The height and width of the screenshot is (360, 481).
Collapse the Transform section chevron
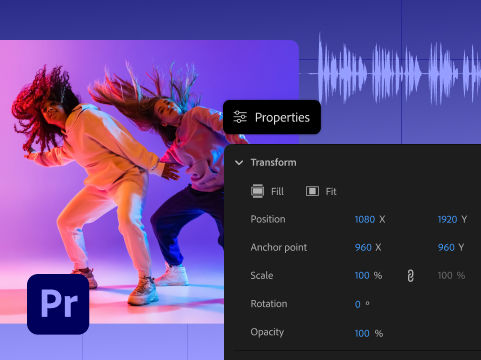point(239,163)
